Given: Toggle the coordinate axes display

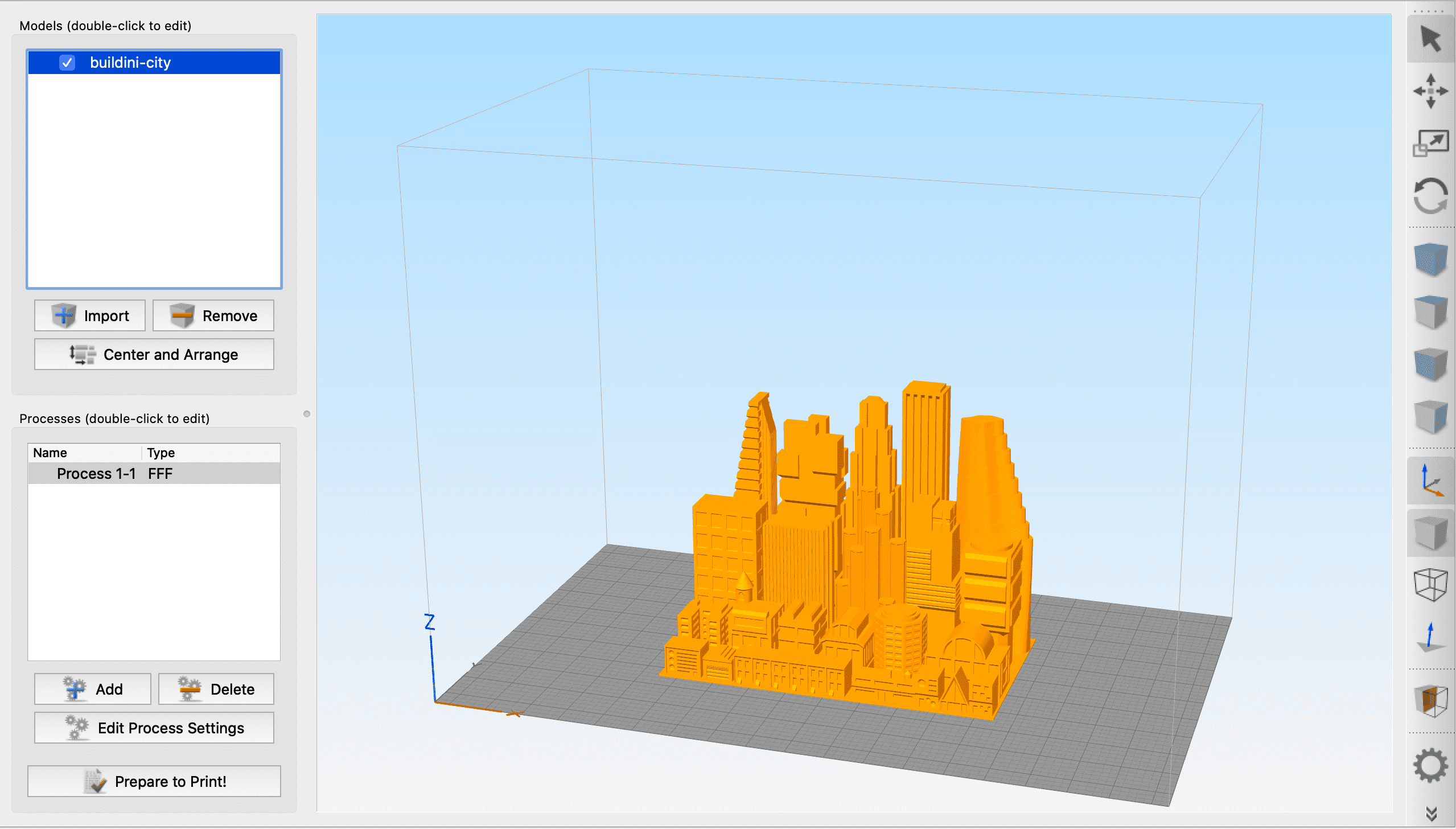Looking at the screenshot, I should click(x=1430, y=481).
